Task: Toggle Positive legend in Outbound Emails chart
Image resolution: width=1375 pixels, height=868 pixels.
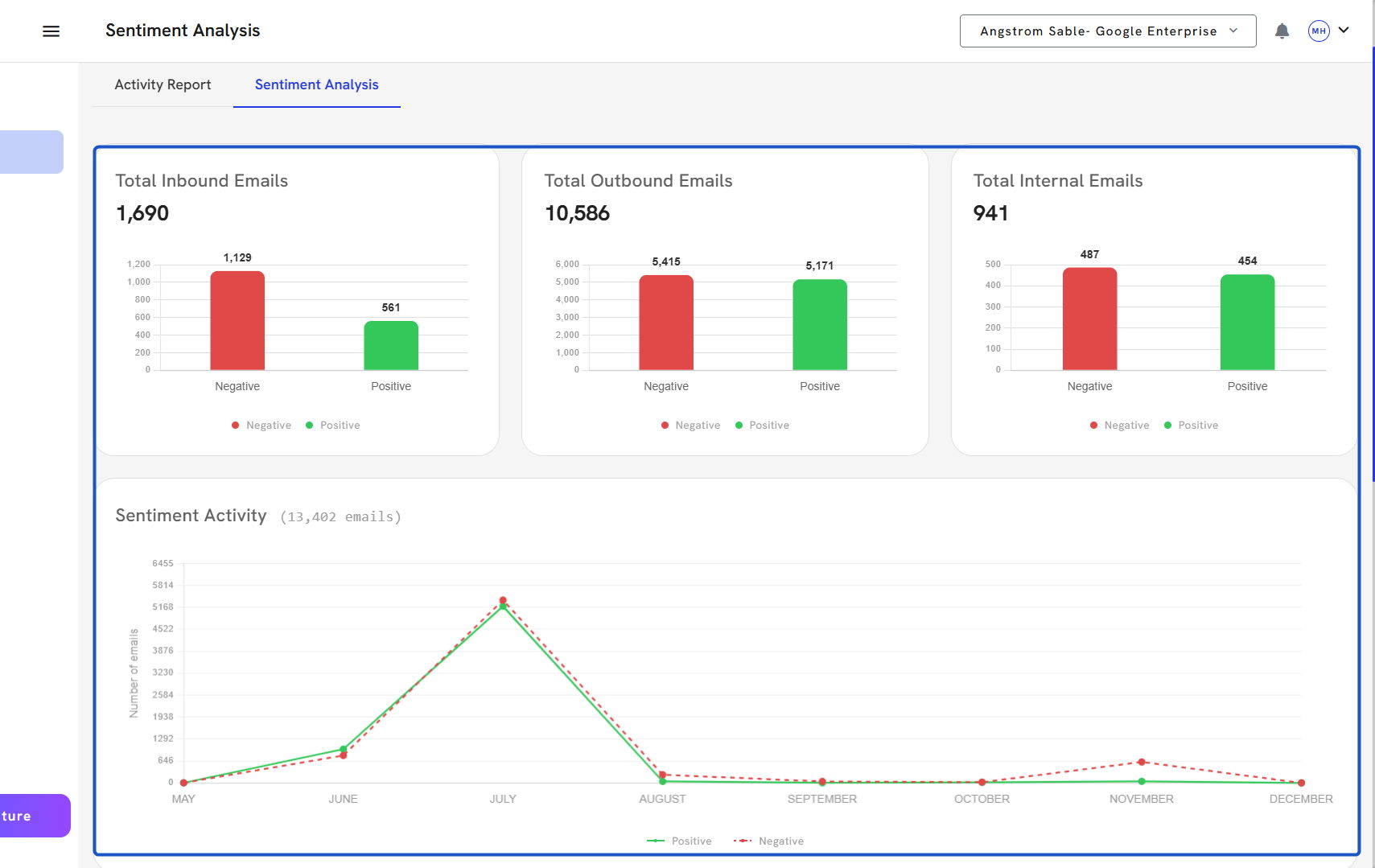Action: [x=762, y=426]
